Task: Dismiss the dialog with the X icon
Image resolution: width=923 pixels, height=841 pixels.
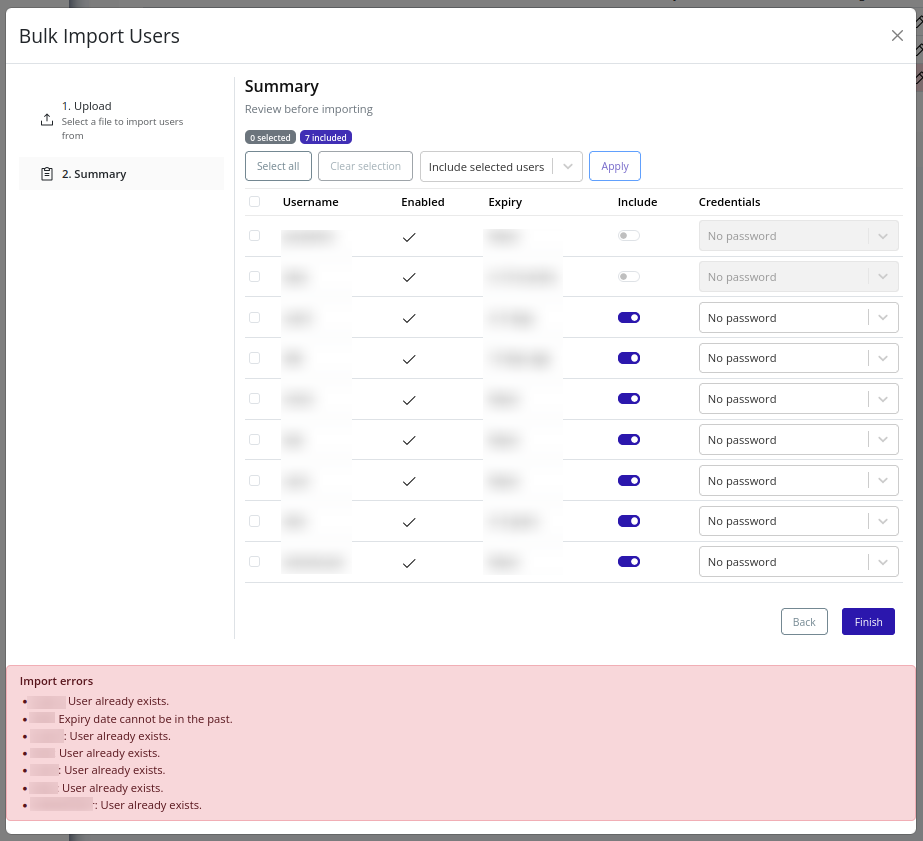Action: (x=897, y=35)
